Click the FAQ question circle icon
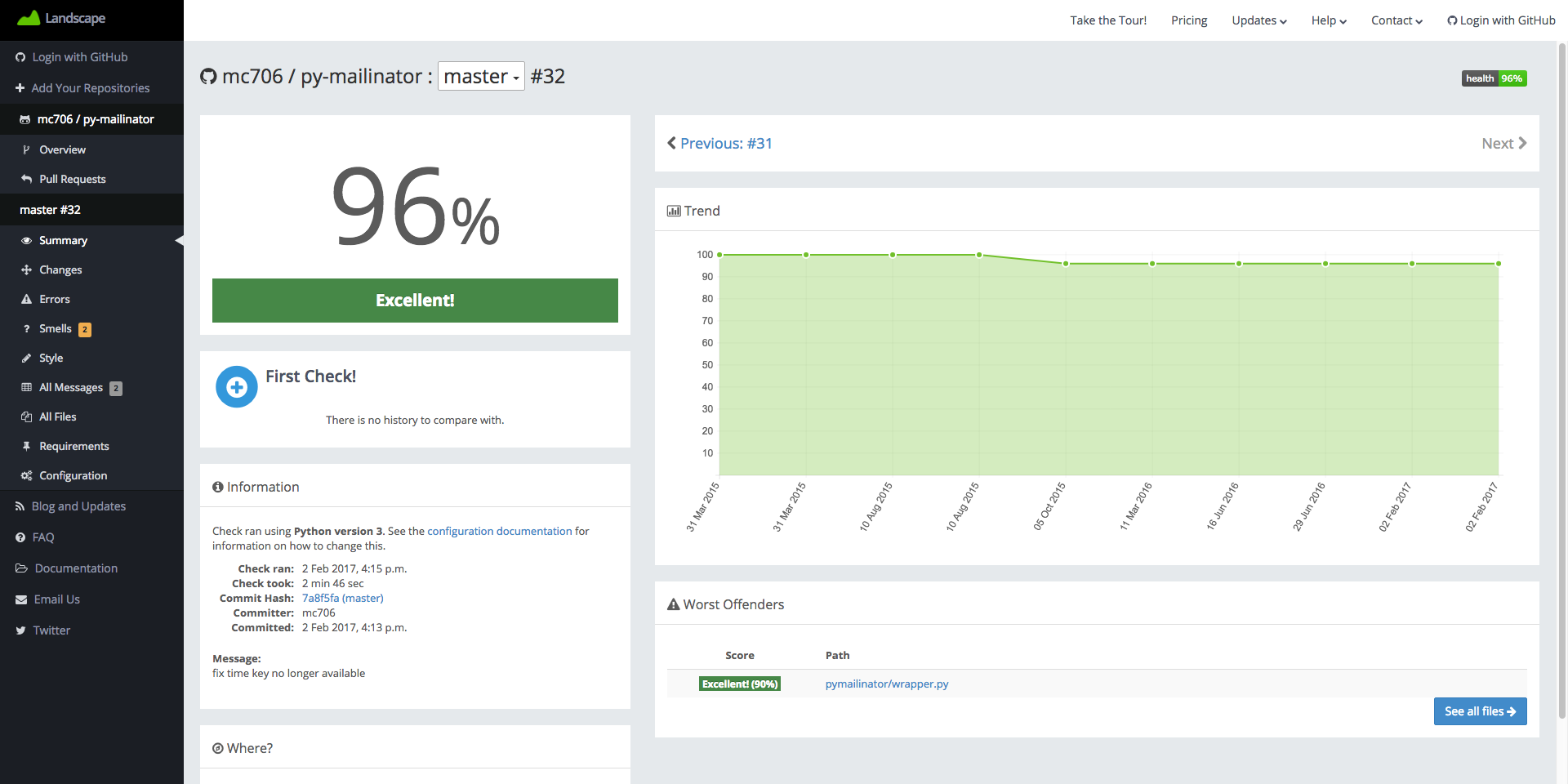1568x784 pixels. point(20,537)
